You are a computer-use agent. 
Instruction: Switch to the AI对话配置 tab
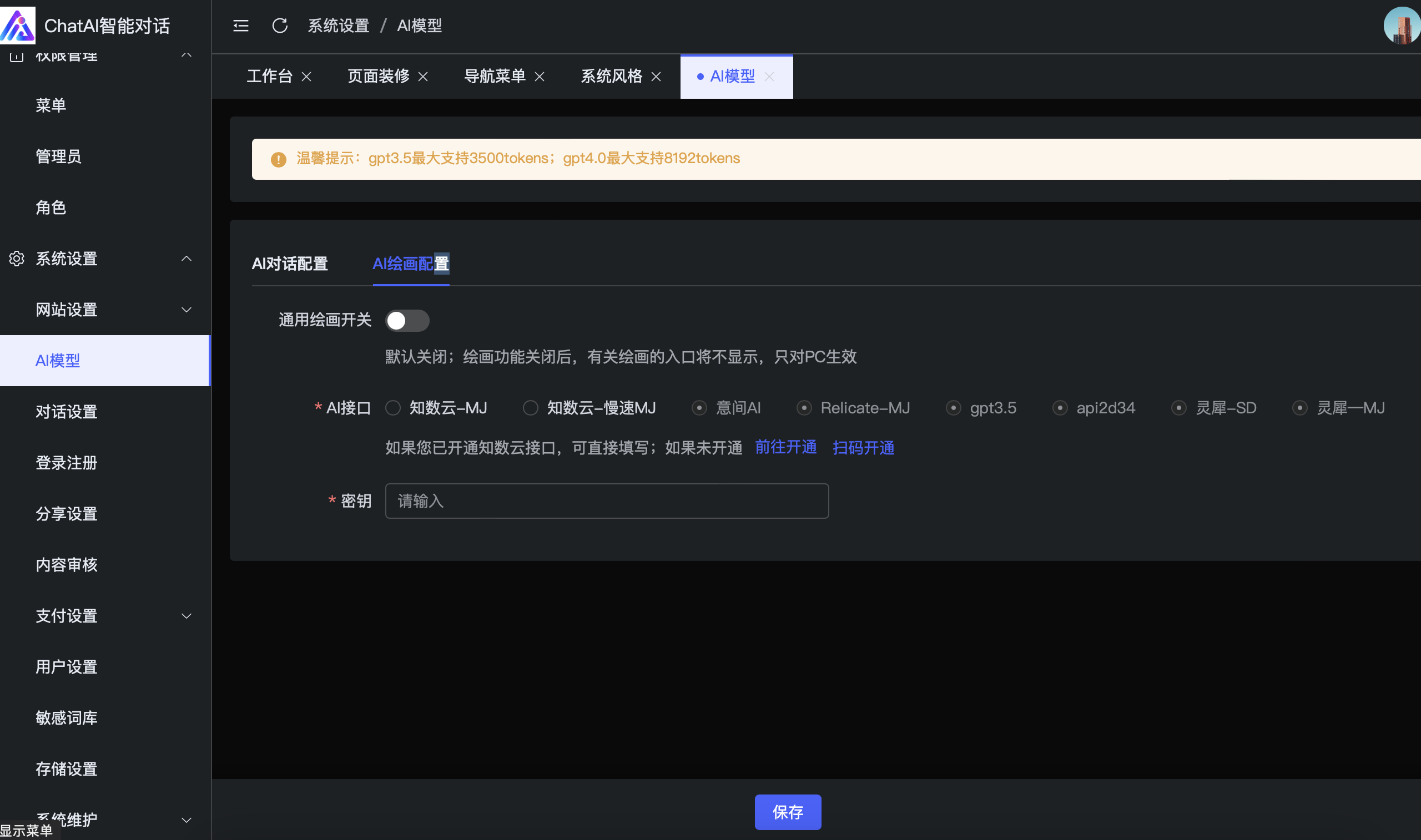click(x=290, y=264)
